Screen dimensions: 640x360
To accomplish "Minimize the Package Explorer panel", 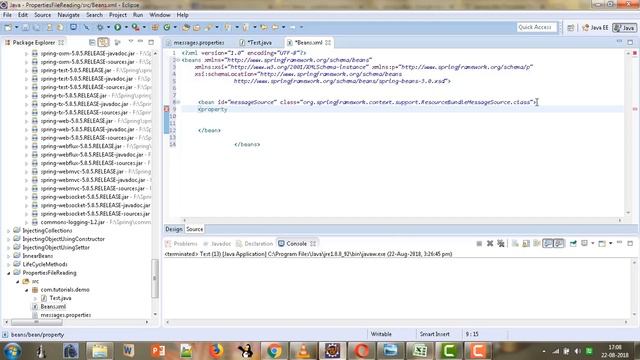I will click(x=140, y=42).
